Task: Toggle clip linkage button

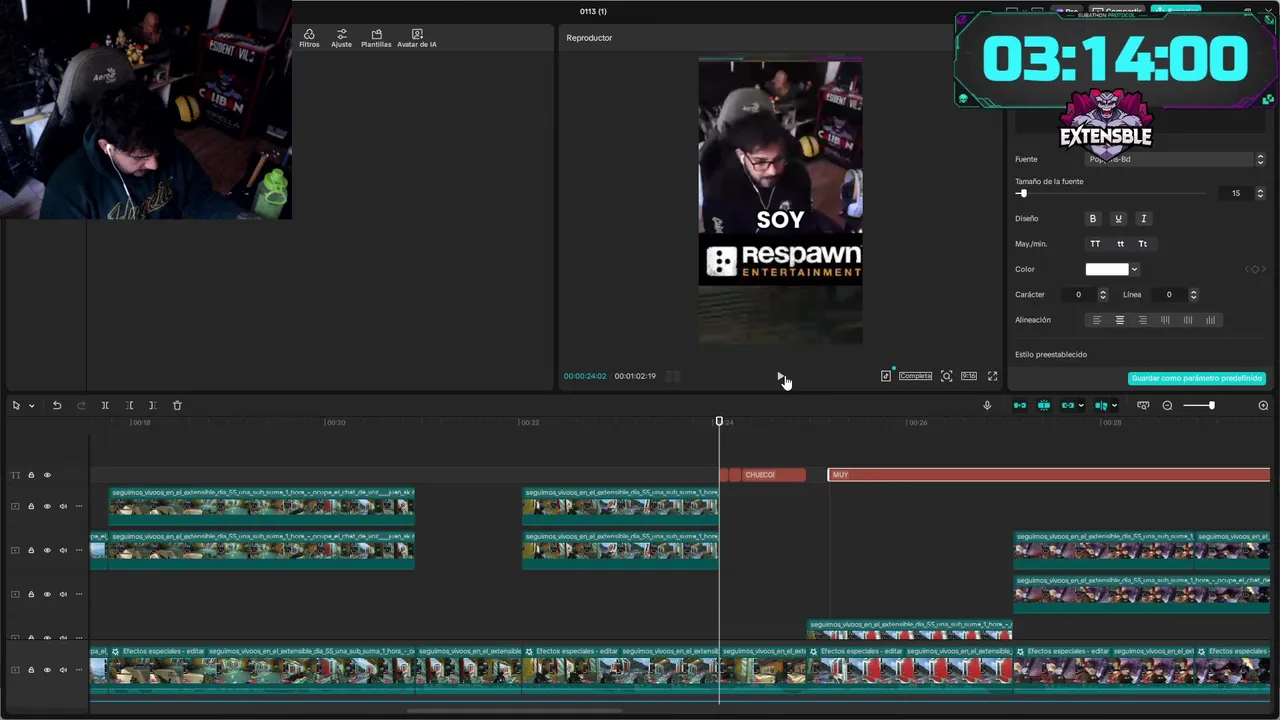Action: pyautogui.click(x=1068, y=405)
